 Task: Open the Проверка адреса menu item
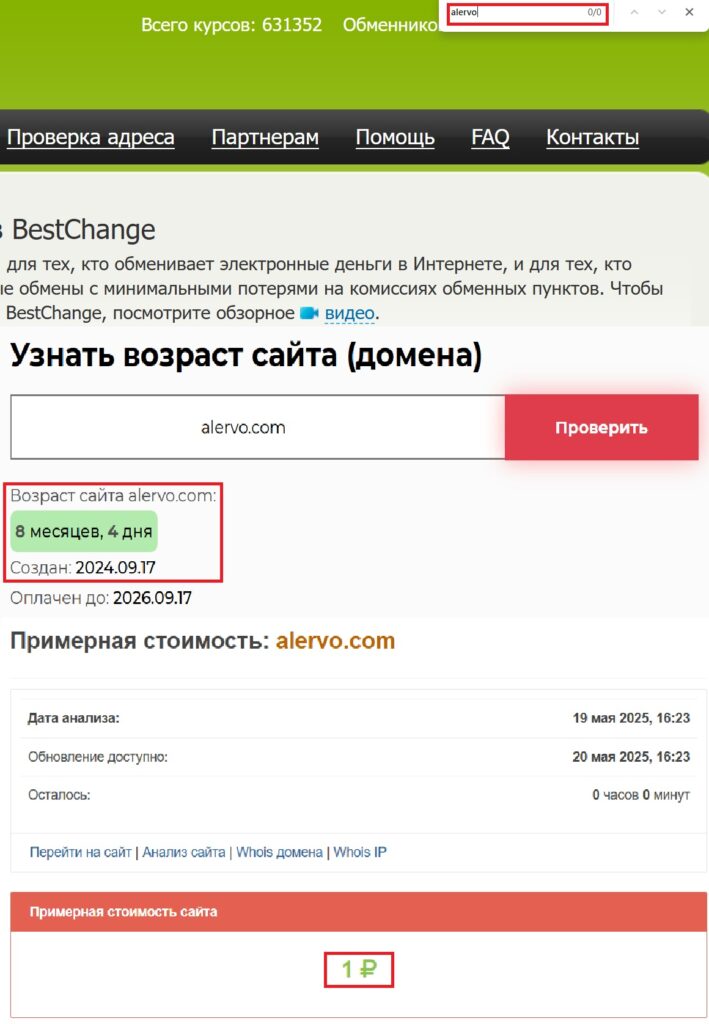tap(91, 138)
